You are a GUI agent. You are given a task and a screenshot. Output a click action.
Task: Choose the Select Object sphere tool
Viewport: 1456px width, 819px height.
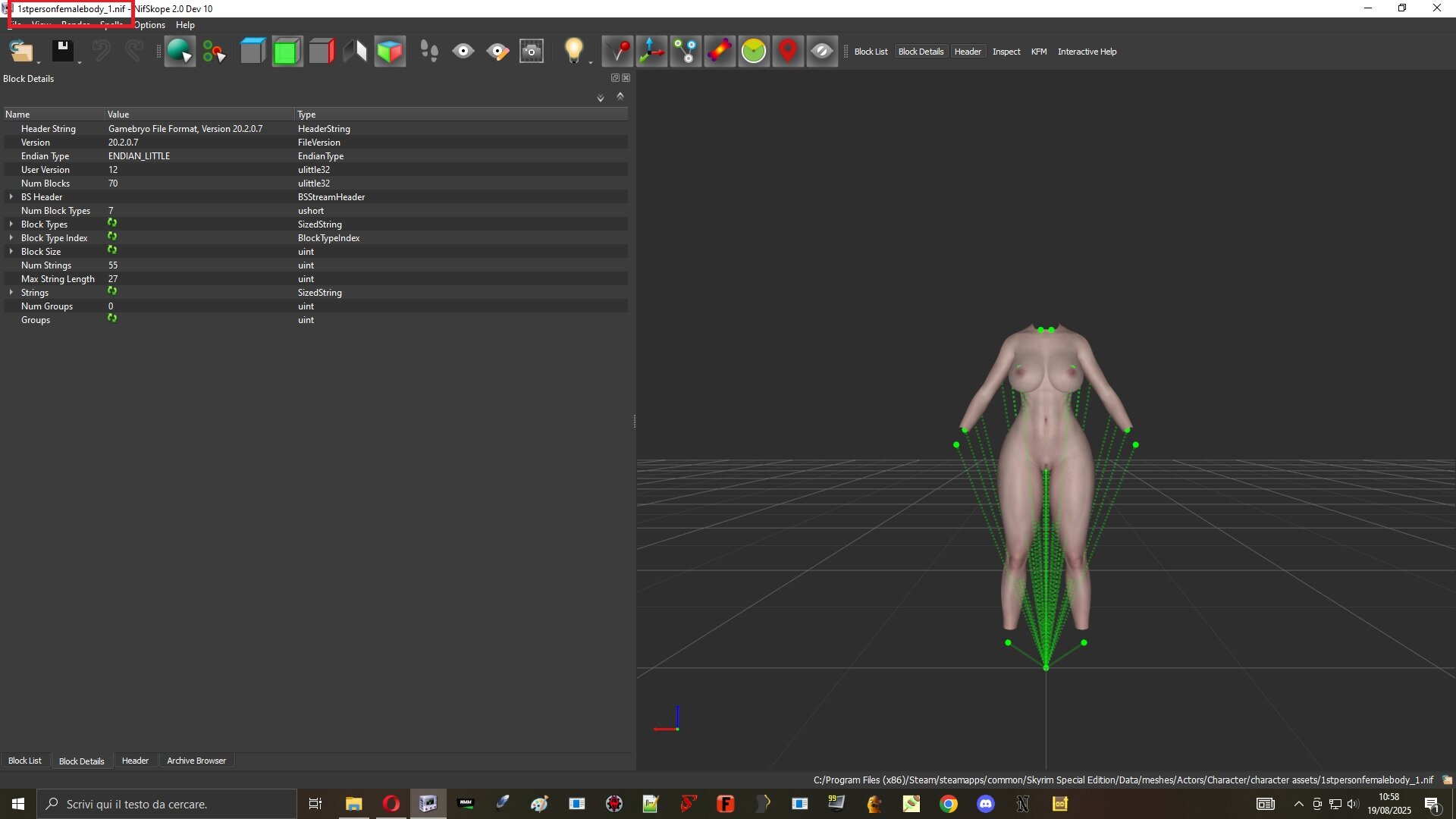click(x=180, y=52)
